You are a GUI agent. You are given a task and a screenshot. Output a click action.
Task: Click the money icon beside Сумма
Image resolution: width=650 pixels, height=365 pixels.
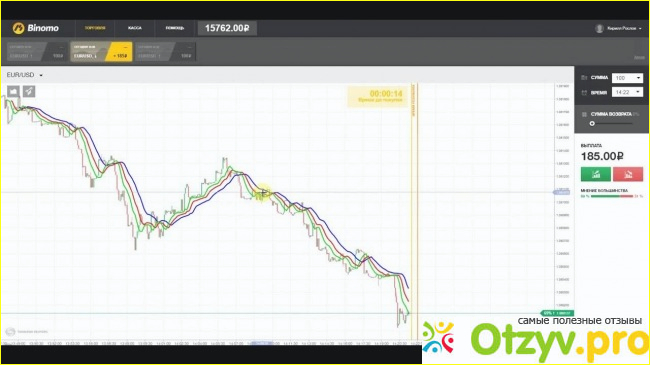click(x=584, y=78)
